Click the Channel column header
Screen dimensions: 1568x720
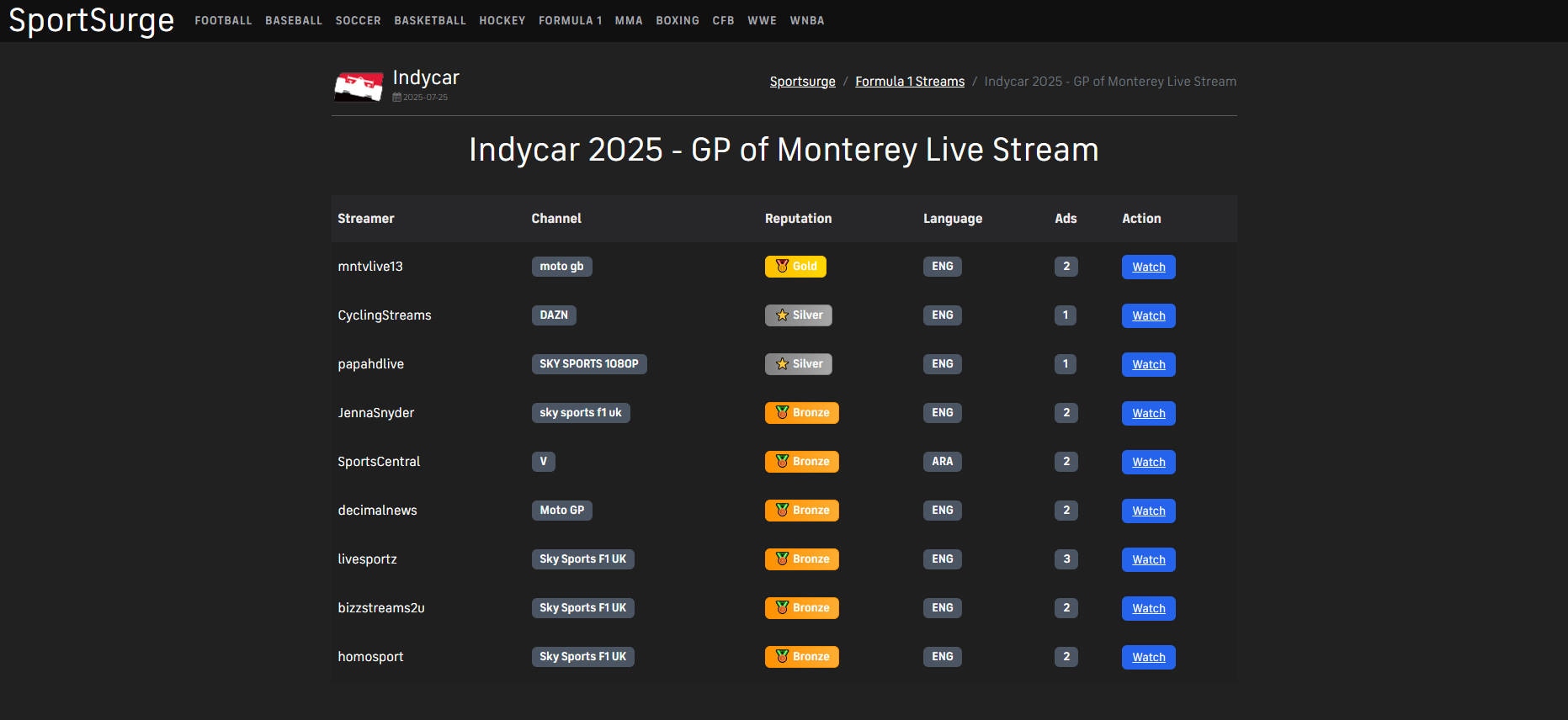(556, 219)
